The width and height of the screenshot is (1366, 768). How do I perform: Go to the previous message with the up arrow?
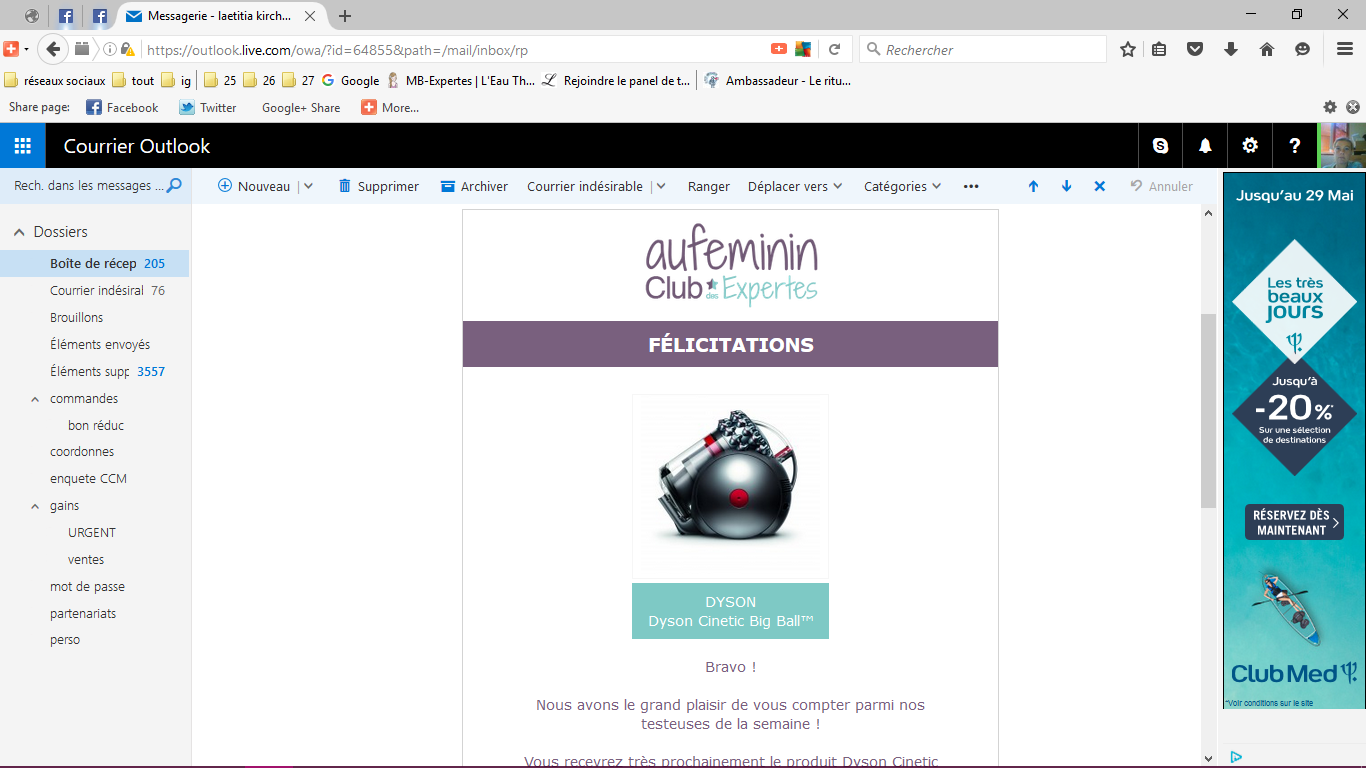(1033, 186)
